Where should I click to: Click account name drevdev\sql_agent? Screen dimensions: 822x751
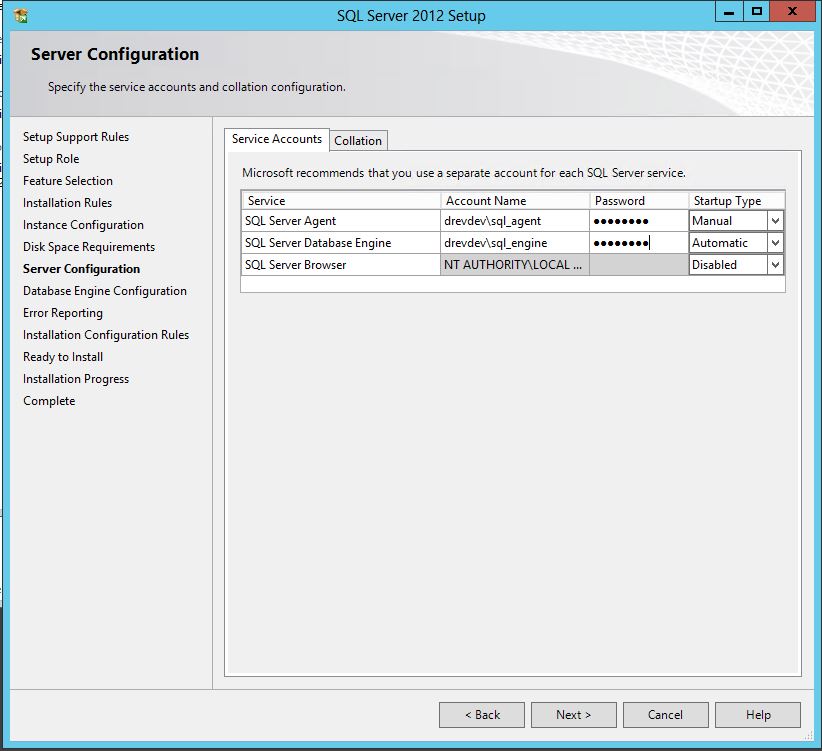pyautogui.click(x=515, y=221)
